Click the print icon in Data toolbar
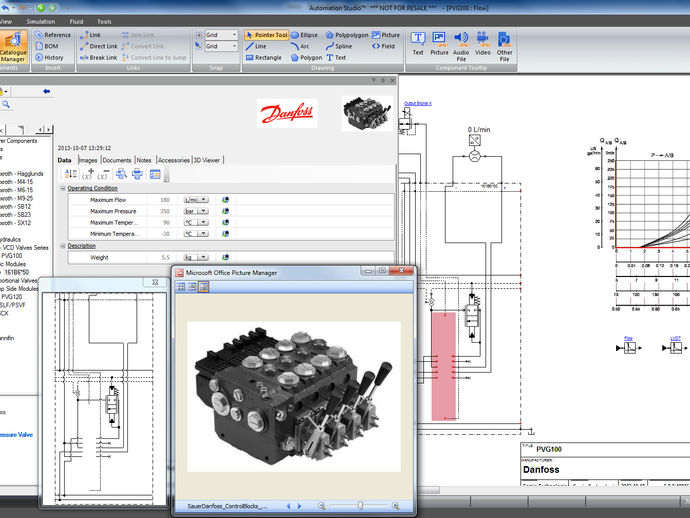The image size is (690, 518). click(x=137, y=174)
